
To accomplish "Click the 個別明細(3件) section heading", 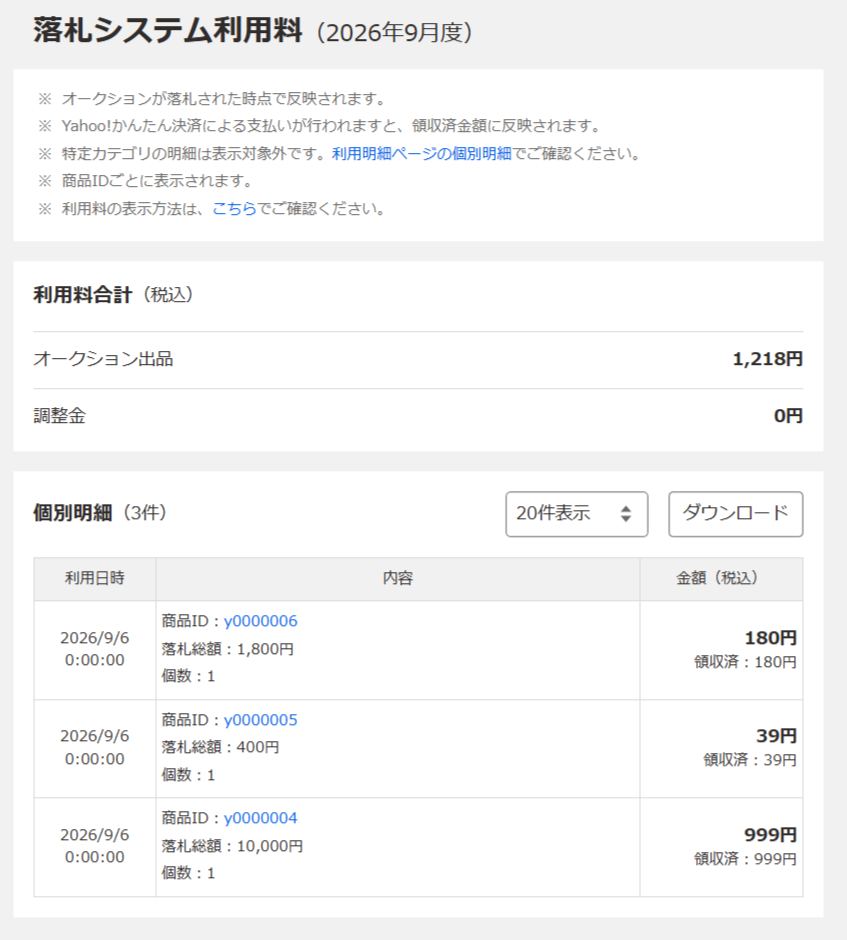I will [x=100, y=513].
